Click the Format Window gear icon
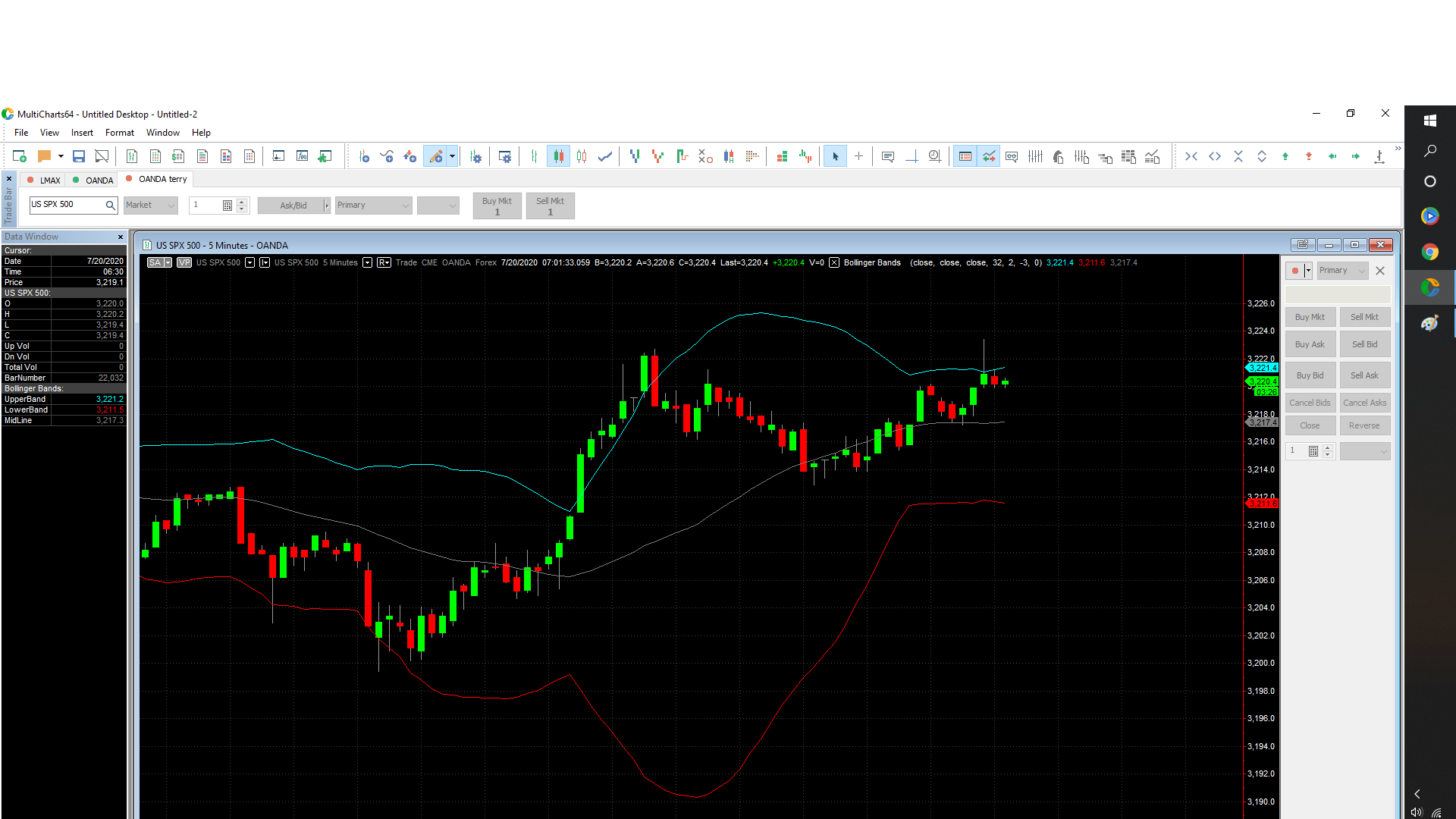The height and width of the screenshot is (819, 1456). pyautogui.click(x=505, y=156)
